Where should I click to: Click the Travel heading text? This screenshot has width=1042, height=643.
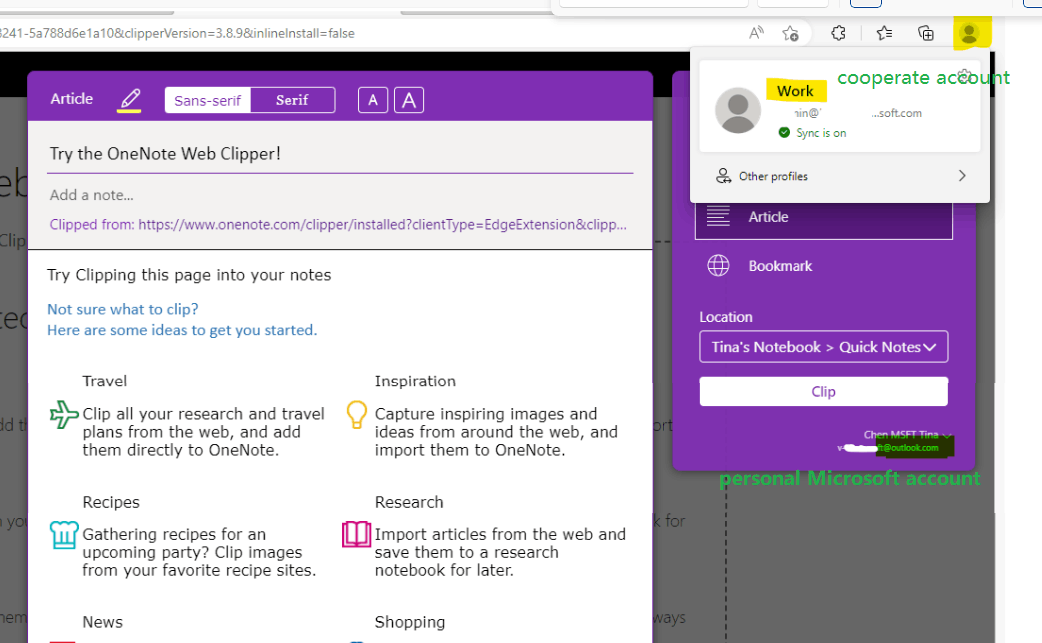pyautogui.click(x=104, y=381)
